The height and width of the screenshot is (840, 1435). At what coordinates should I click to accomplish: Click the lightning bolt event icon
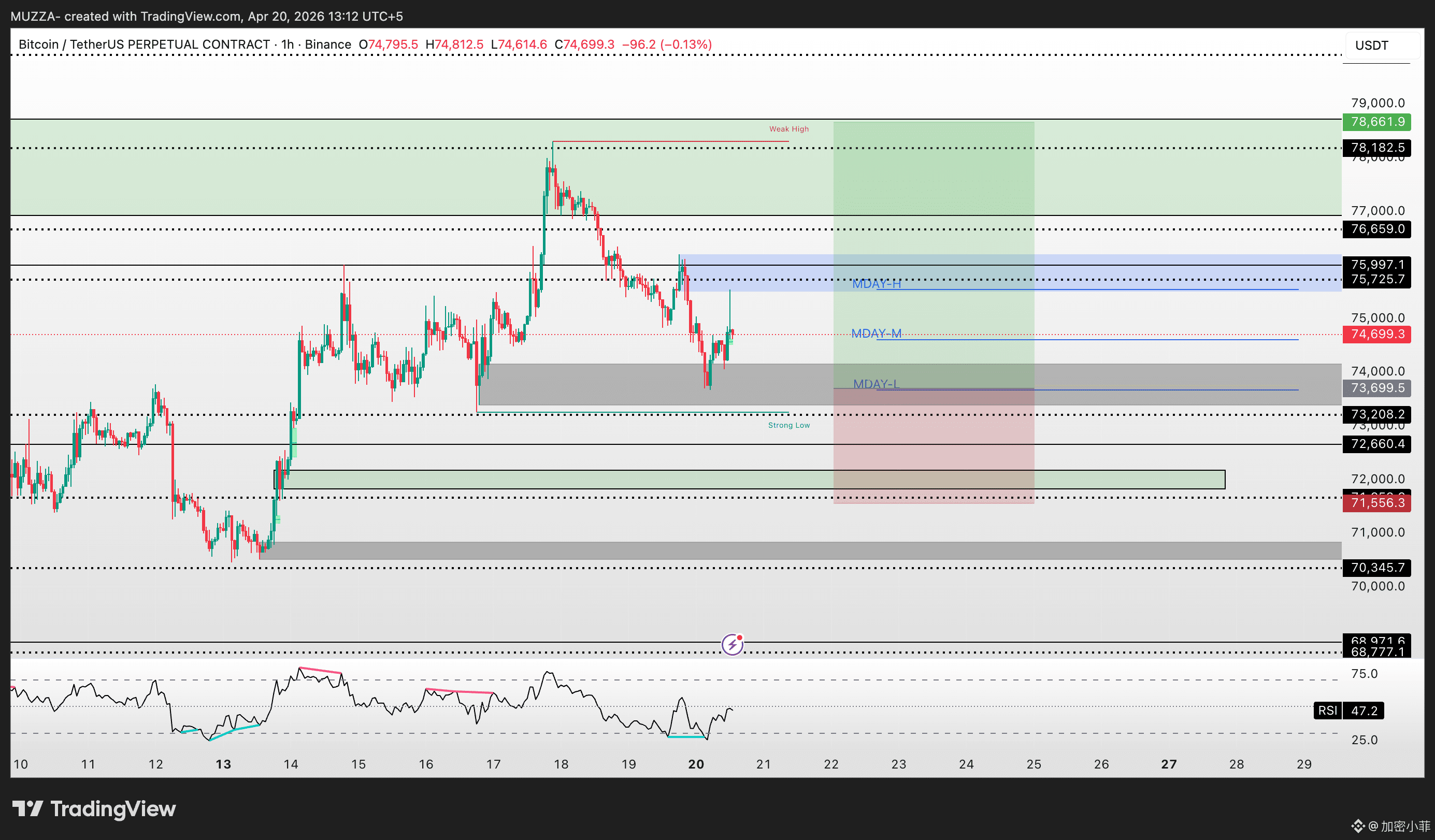click(733, 644)
